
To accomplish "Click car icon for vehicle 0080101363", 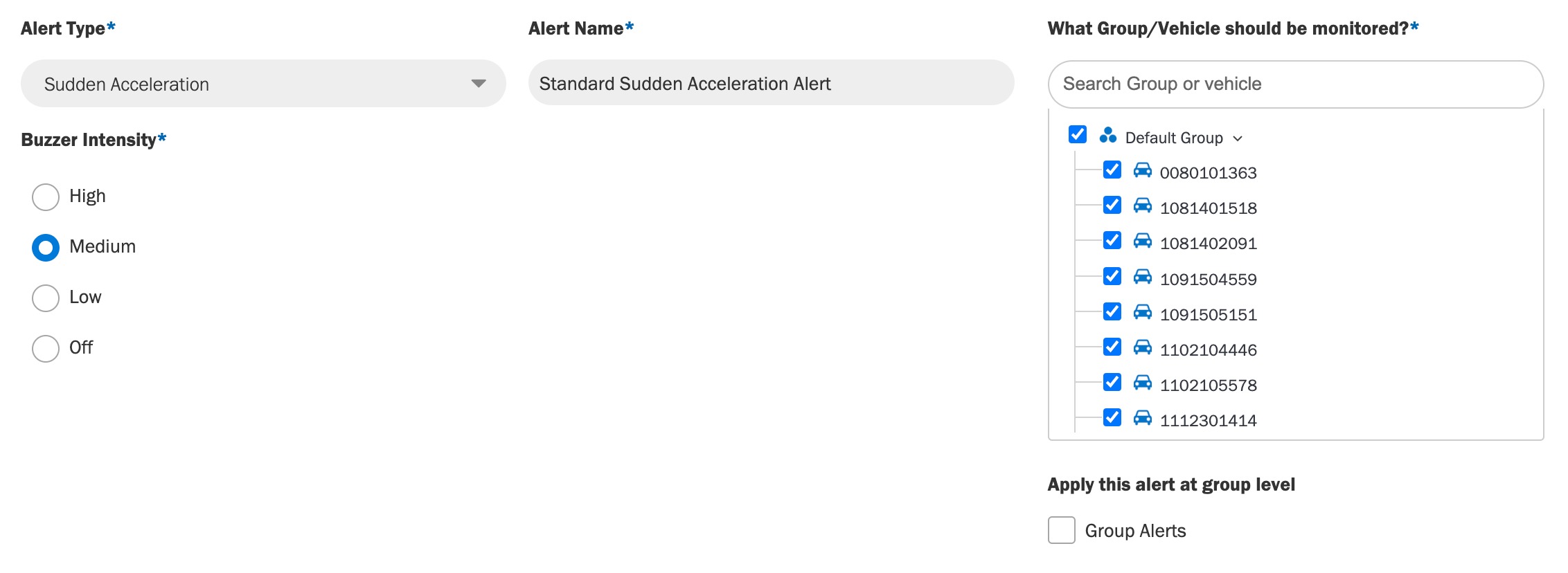I will [1142, 170].
